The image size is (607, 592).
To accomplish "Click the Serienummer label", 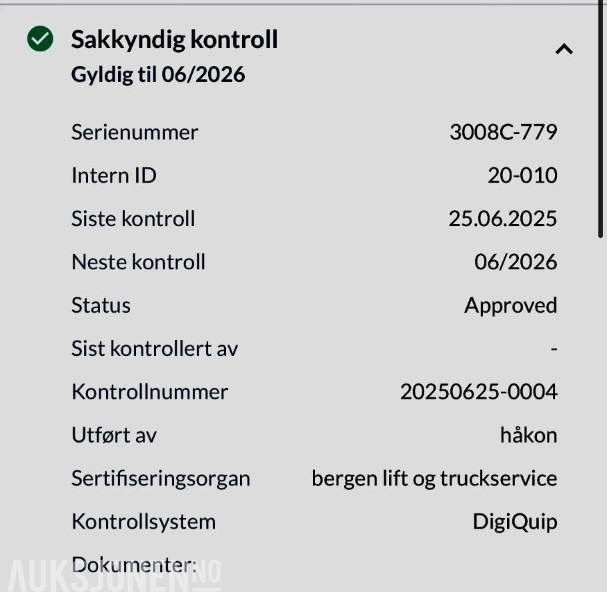I will click(x=135, y=132).
